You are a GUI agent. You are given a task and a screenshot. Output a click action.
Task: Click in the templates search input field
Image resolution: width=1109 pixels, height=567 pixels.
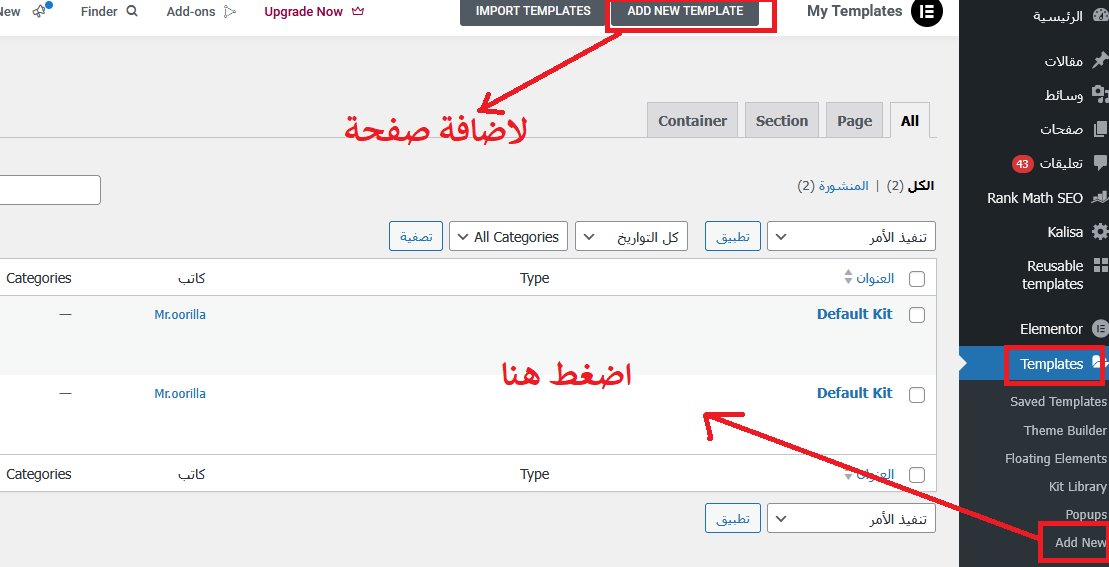[50, 189]
